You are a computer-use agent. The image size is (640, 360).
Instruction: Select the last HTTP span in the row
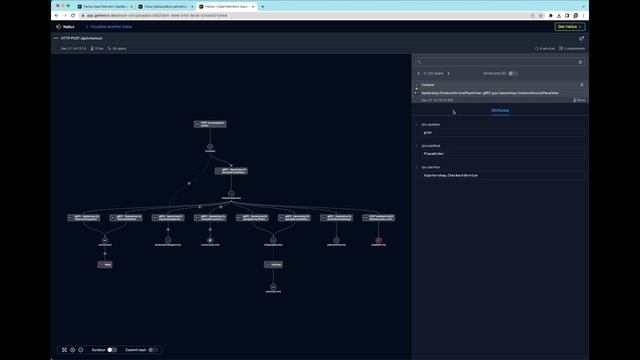(378, 218)
